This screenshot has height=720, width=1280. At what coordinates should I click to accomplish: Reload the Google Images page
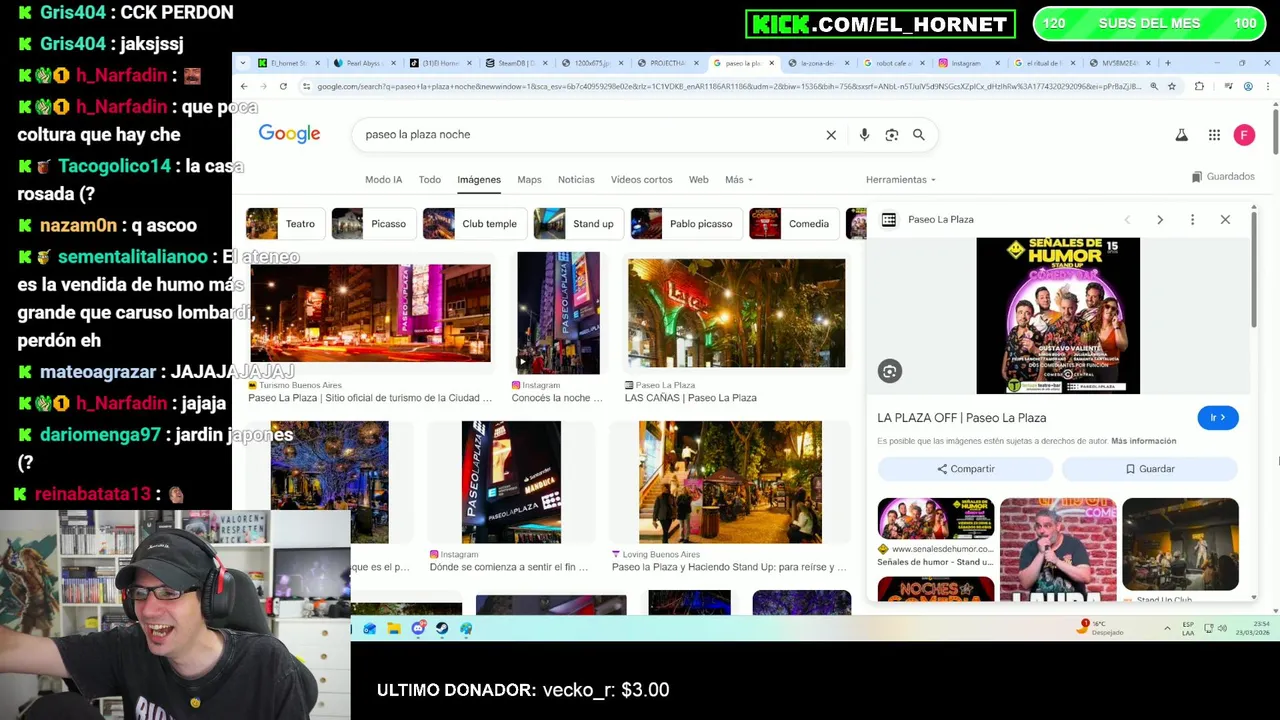283,86
